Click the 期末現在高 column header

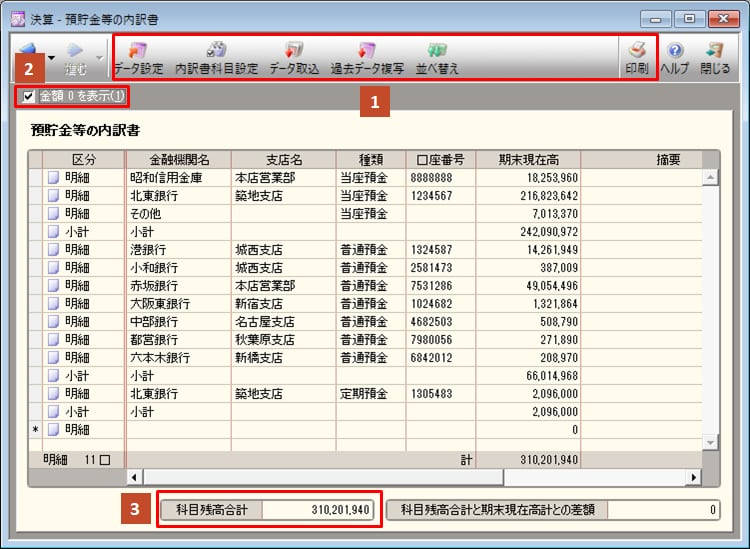[x=528, y=160]
